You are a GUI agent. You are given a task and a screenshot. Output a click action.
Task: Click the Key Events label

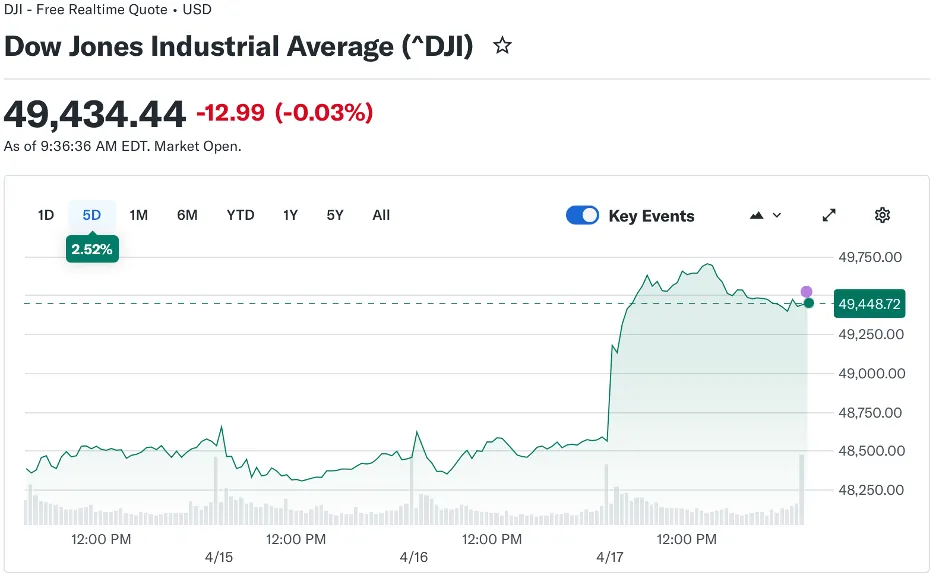pyautogui.click(x=651, y=216)
